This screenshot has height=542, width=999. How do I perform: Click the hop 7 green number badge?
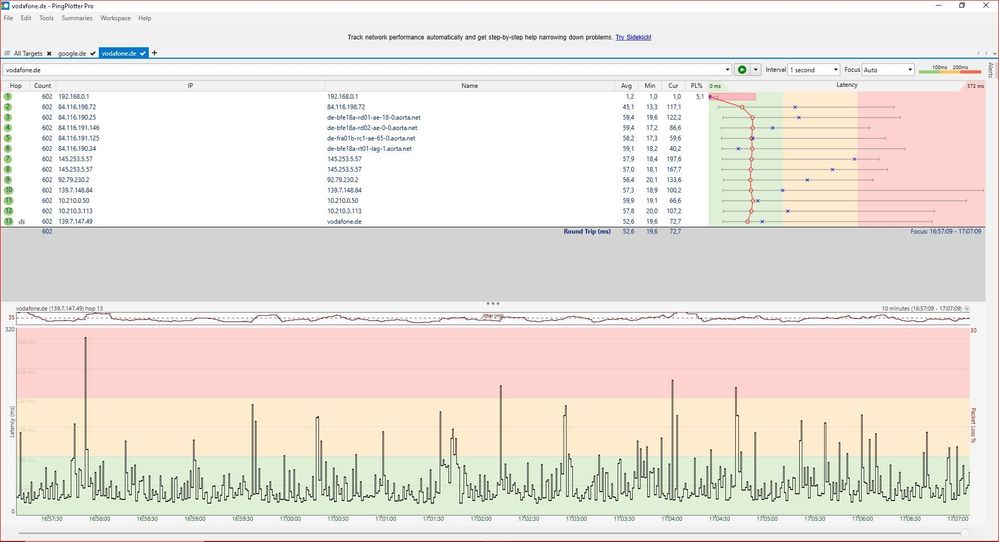click(x=7, y=159)
